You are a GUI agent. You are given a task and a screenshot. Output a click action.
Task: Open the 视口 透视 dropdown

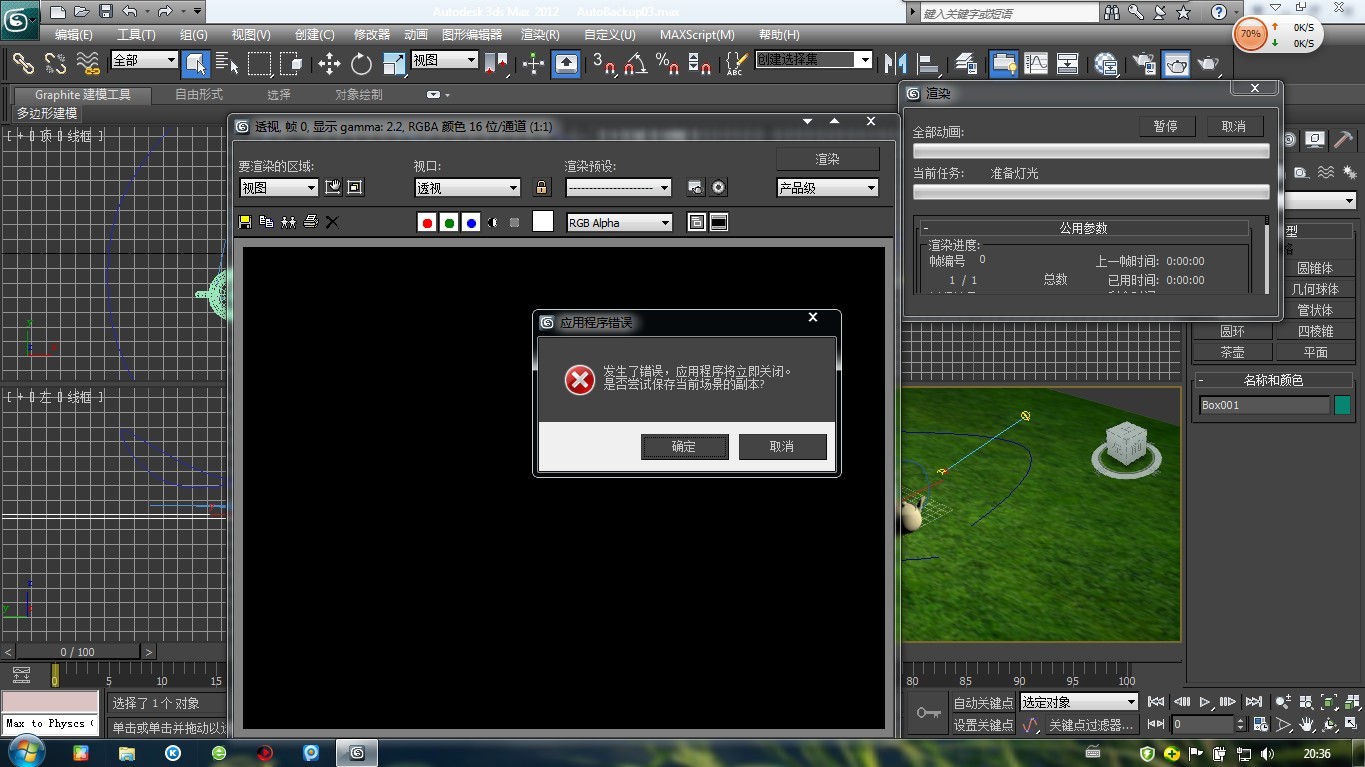[x=468, y=188]
